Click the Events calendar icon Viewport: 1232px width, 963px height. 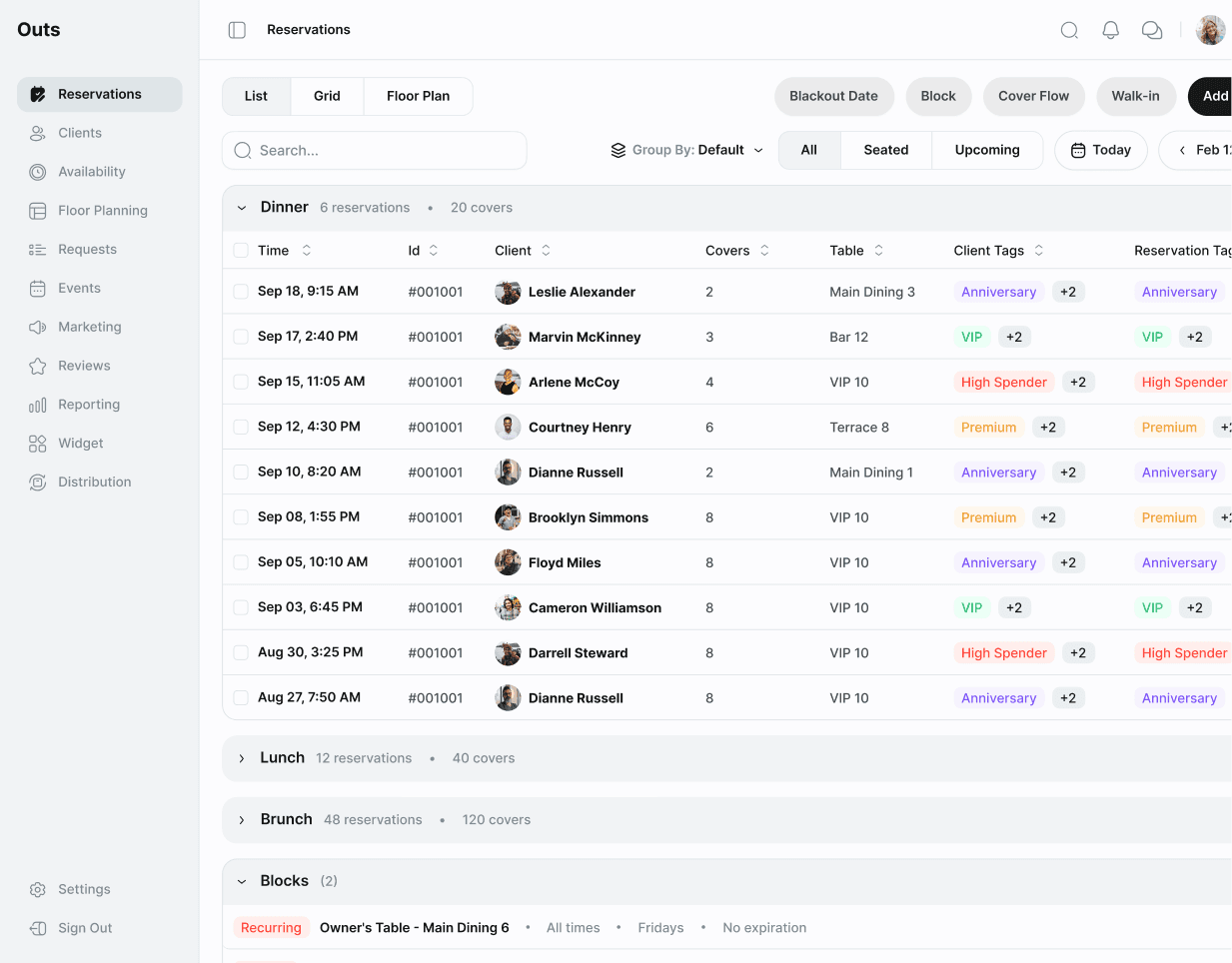point(38,289)
